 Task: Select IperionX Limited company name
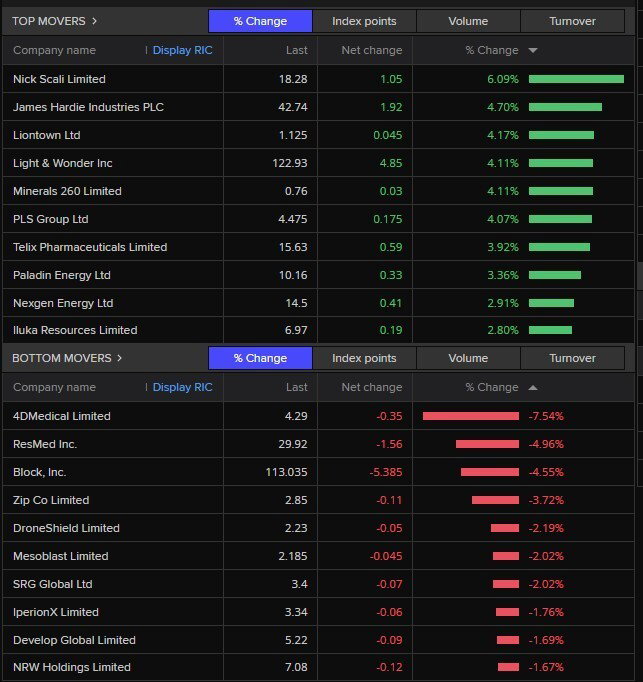point(56,612)
